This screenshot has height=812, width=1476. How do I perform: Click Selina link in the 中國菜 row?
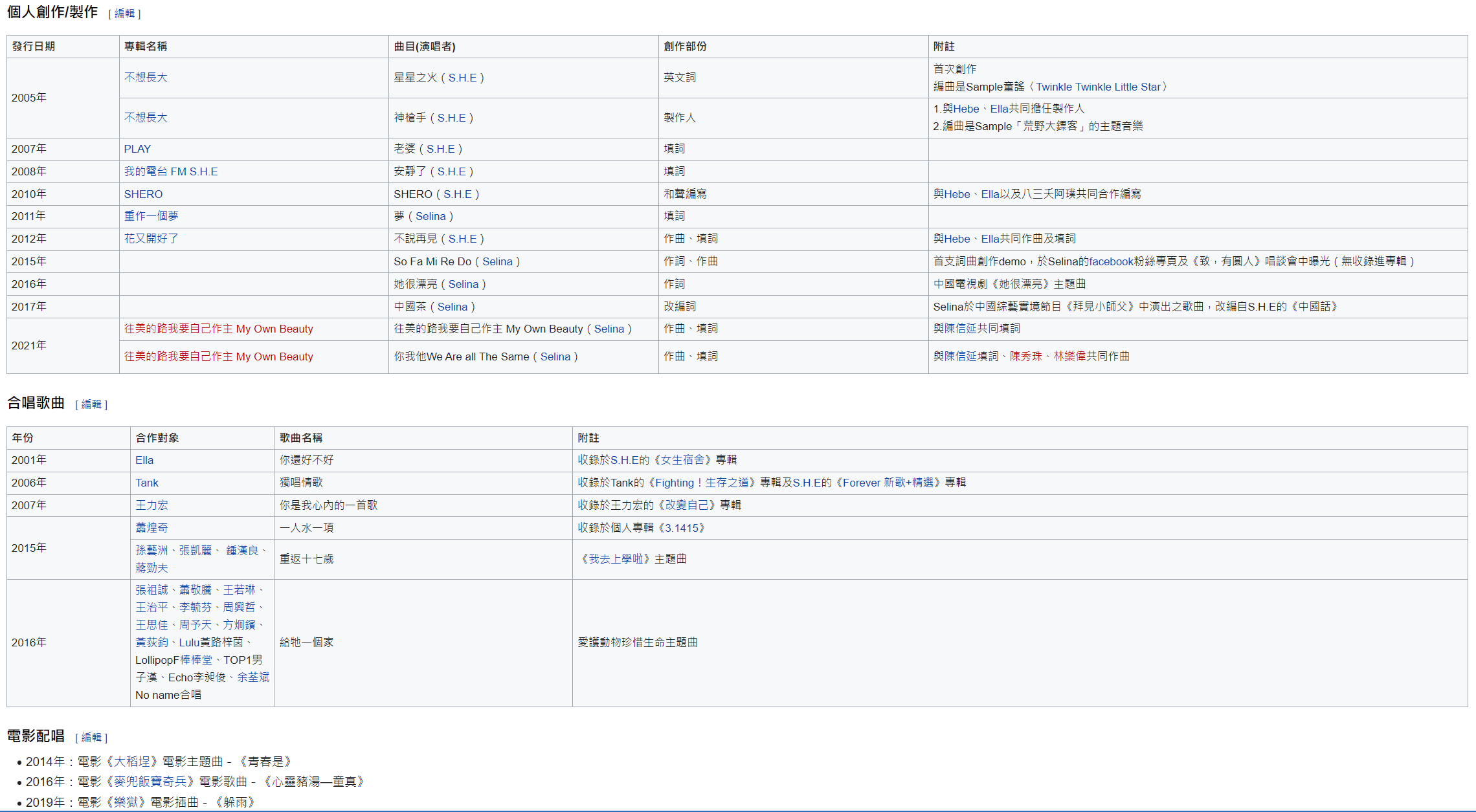[x=453, y=307]
